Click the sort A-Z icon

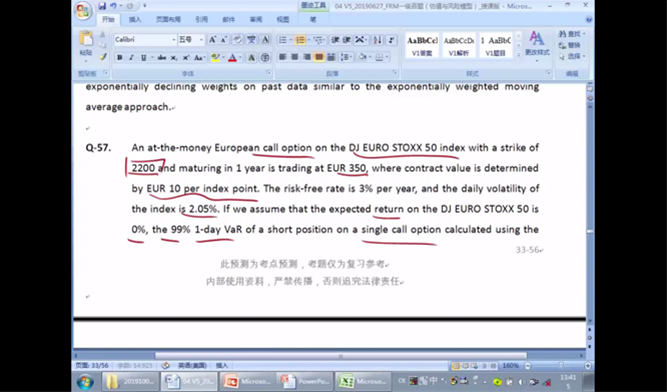click(x=377, y=40)
